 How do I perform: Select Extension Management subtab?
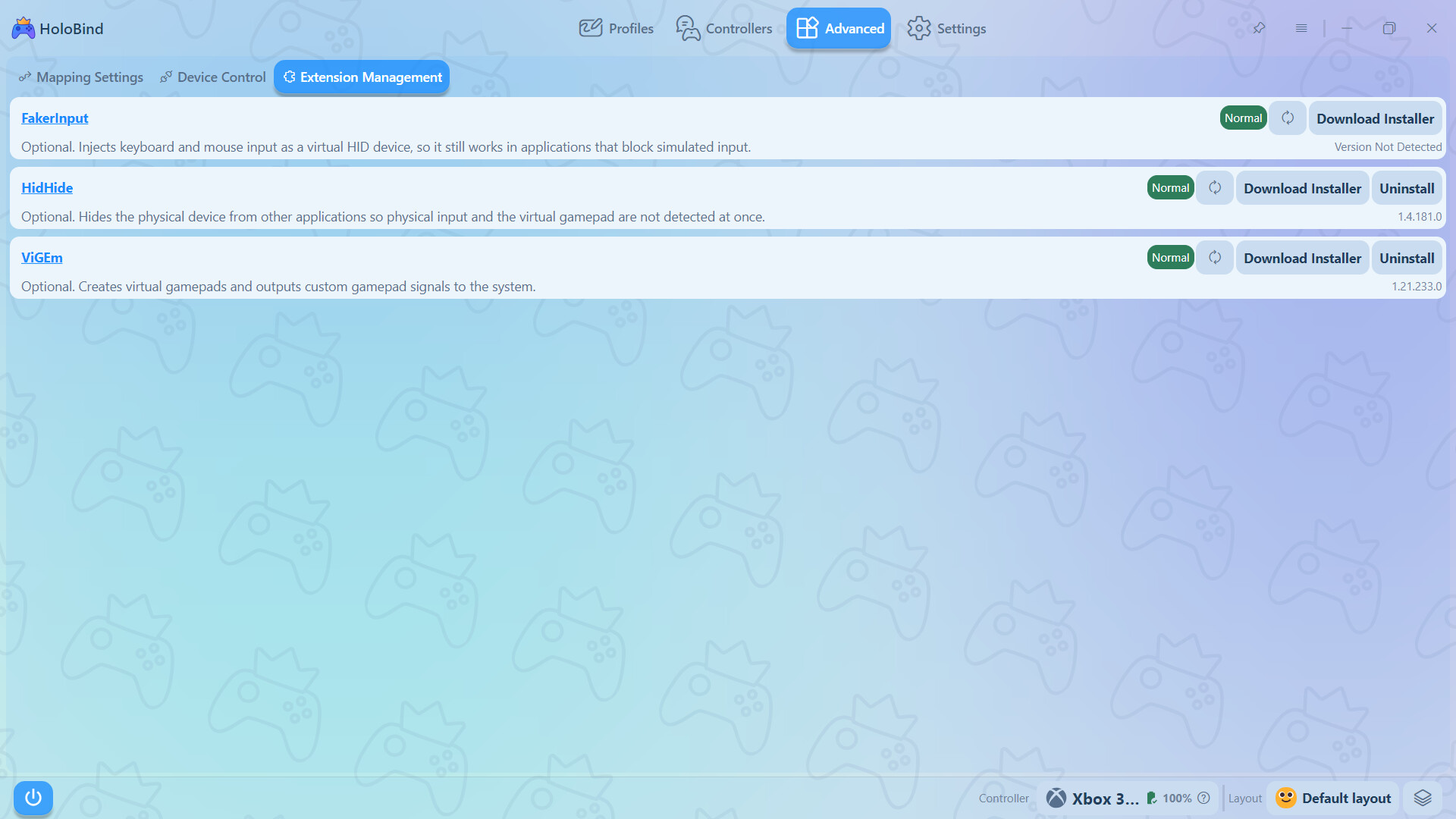[362, 77]
